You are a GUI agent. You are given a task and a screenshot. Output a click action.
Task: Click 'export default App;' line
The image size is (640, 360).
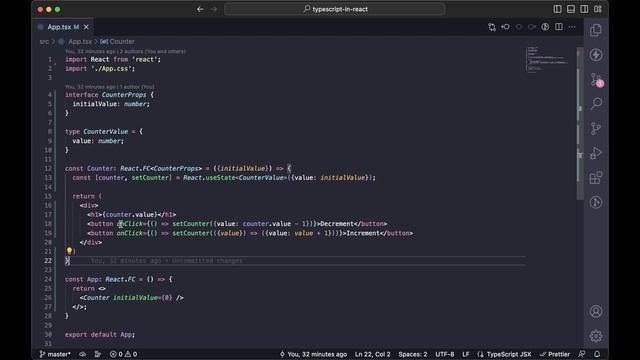tap(100, 335)
